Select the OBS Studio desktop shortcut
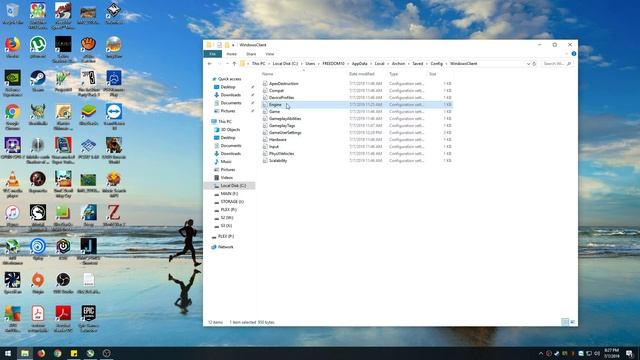 [63, 283]
